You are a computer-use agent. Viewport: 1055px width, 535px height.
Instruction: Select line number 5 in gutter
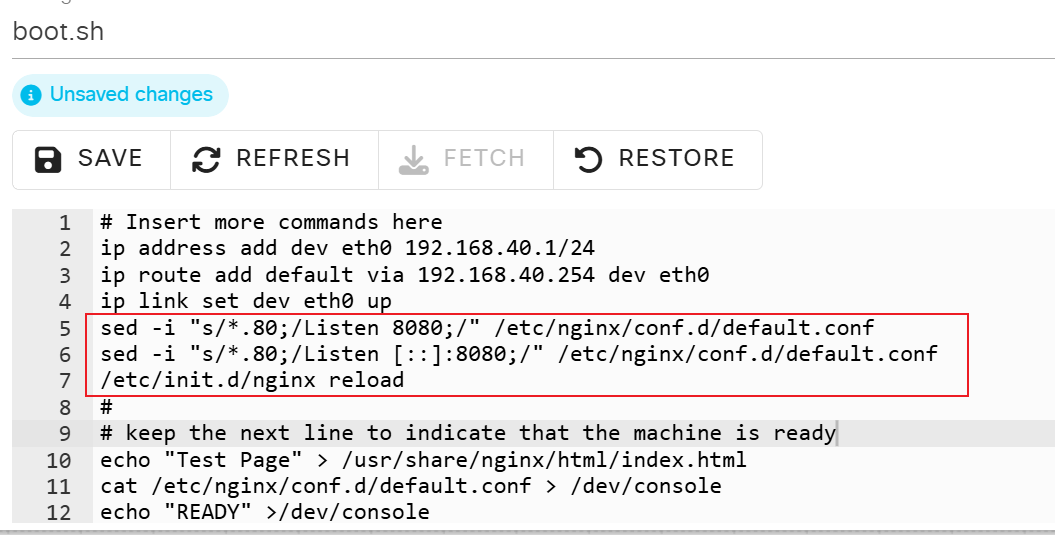tap(65, 328)
